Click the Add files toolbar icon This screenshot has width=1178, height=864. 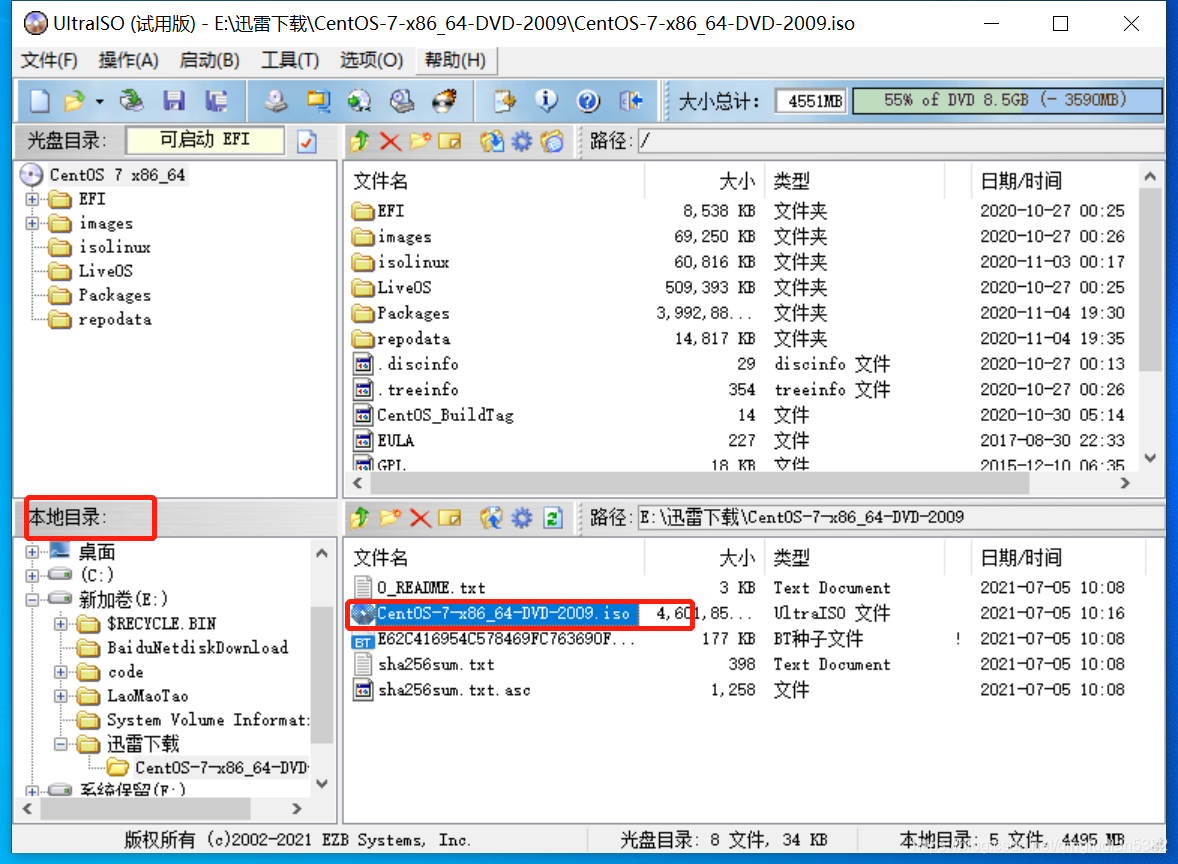(504, 101)
